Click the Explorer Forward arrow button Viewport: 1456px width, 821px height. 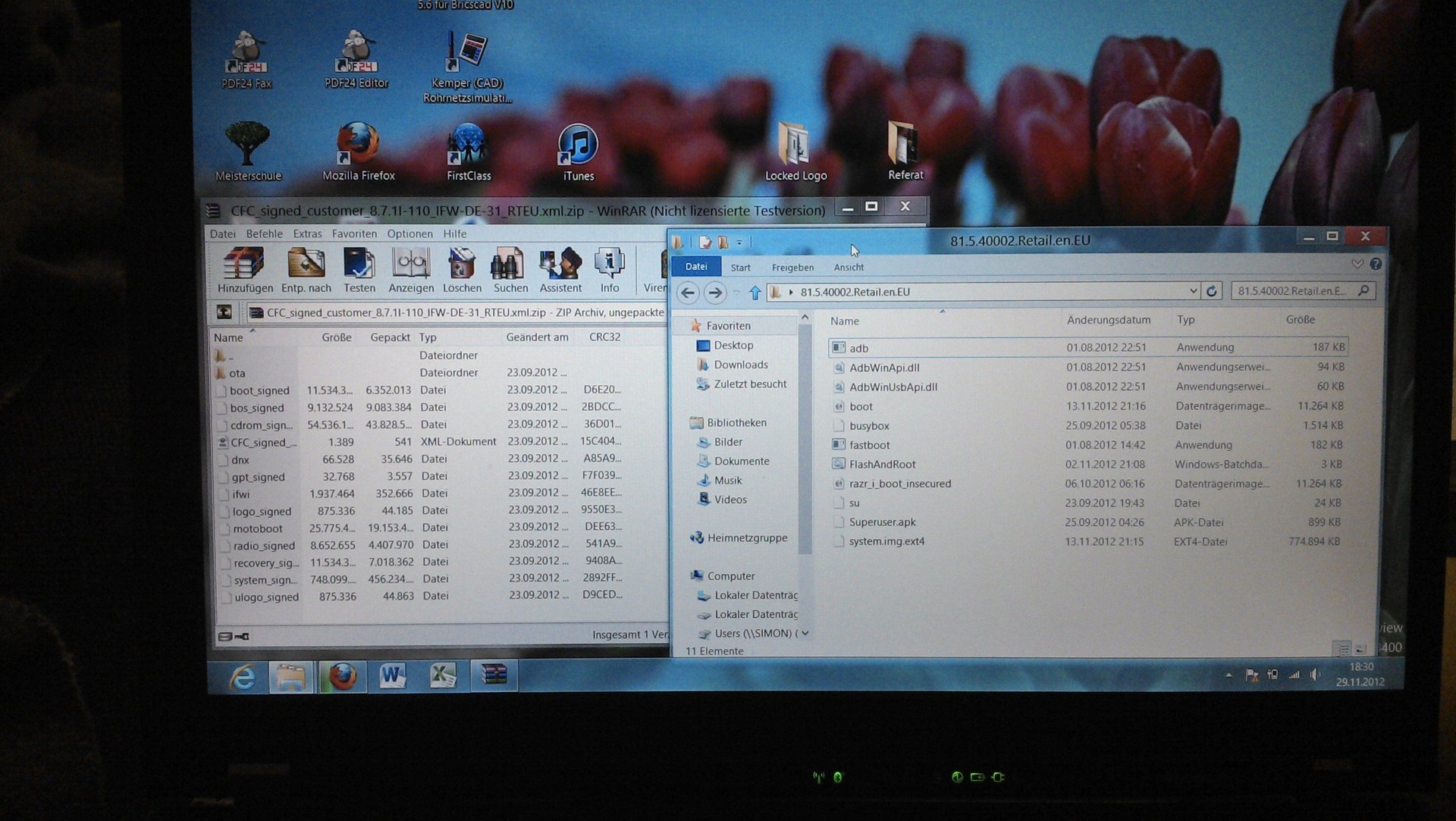coord(714,292)
